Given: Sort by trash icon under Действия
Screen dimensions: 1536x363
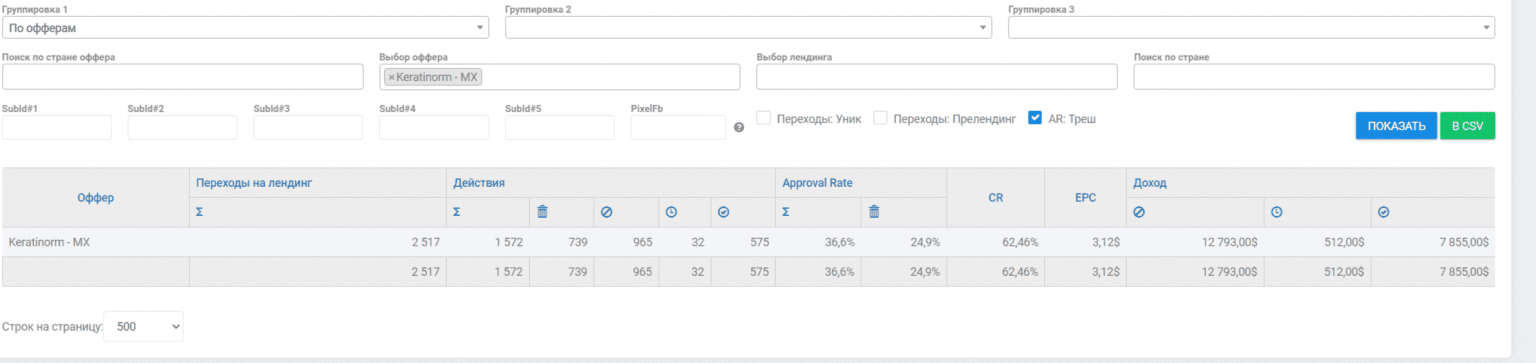Looking at the screenshot, I should pyautogui.click(x=542, y=212).
